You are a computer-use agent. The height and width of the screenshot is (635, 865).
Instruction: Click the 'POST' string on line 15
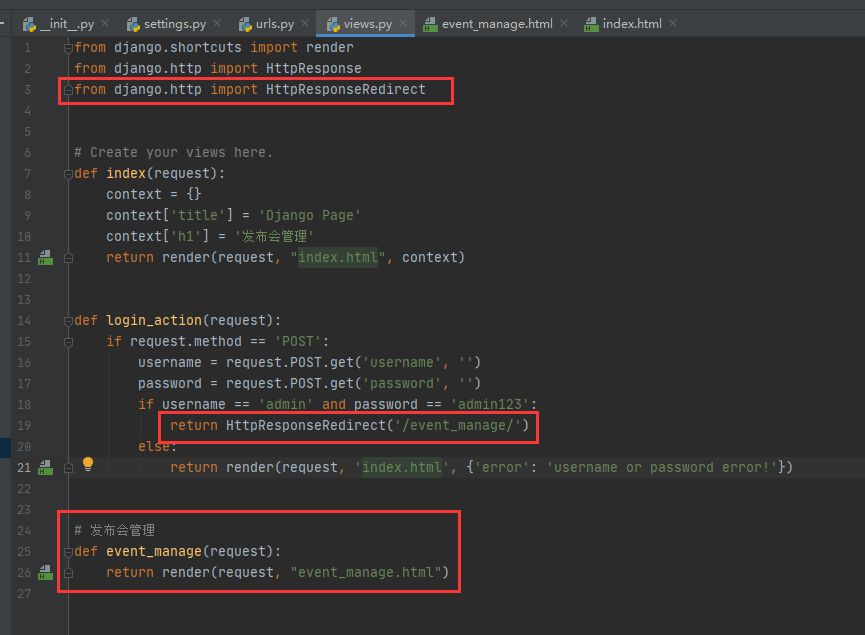coord(298,341)
